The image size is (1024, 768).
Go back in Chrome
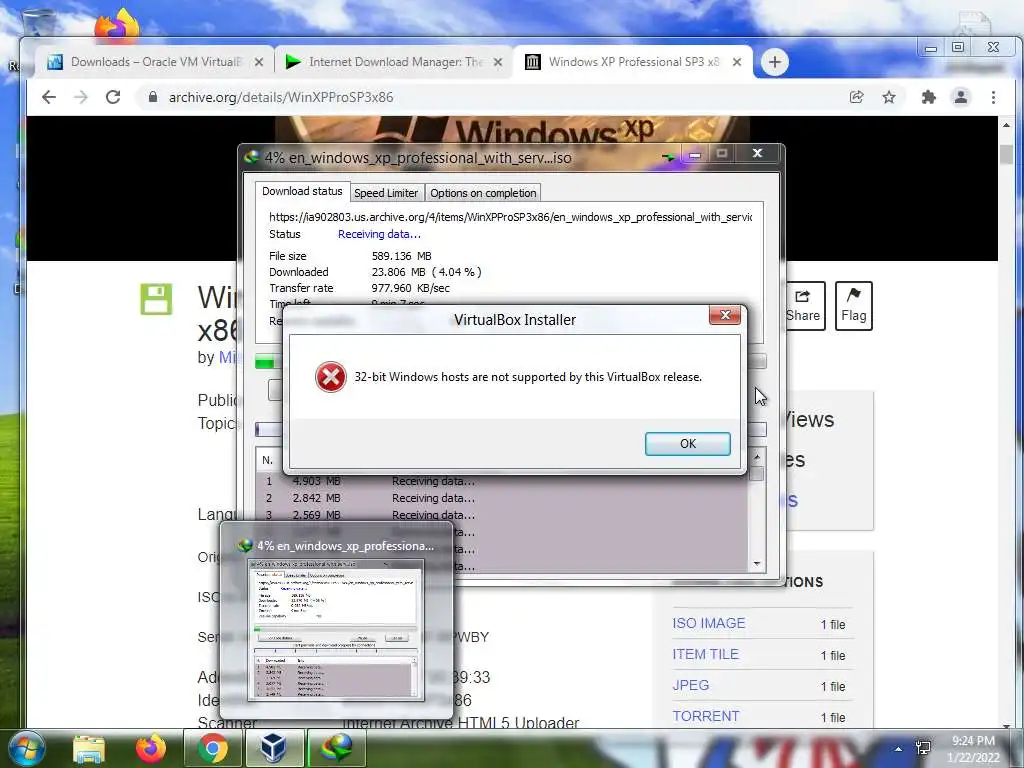[x=49, y=97]
